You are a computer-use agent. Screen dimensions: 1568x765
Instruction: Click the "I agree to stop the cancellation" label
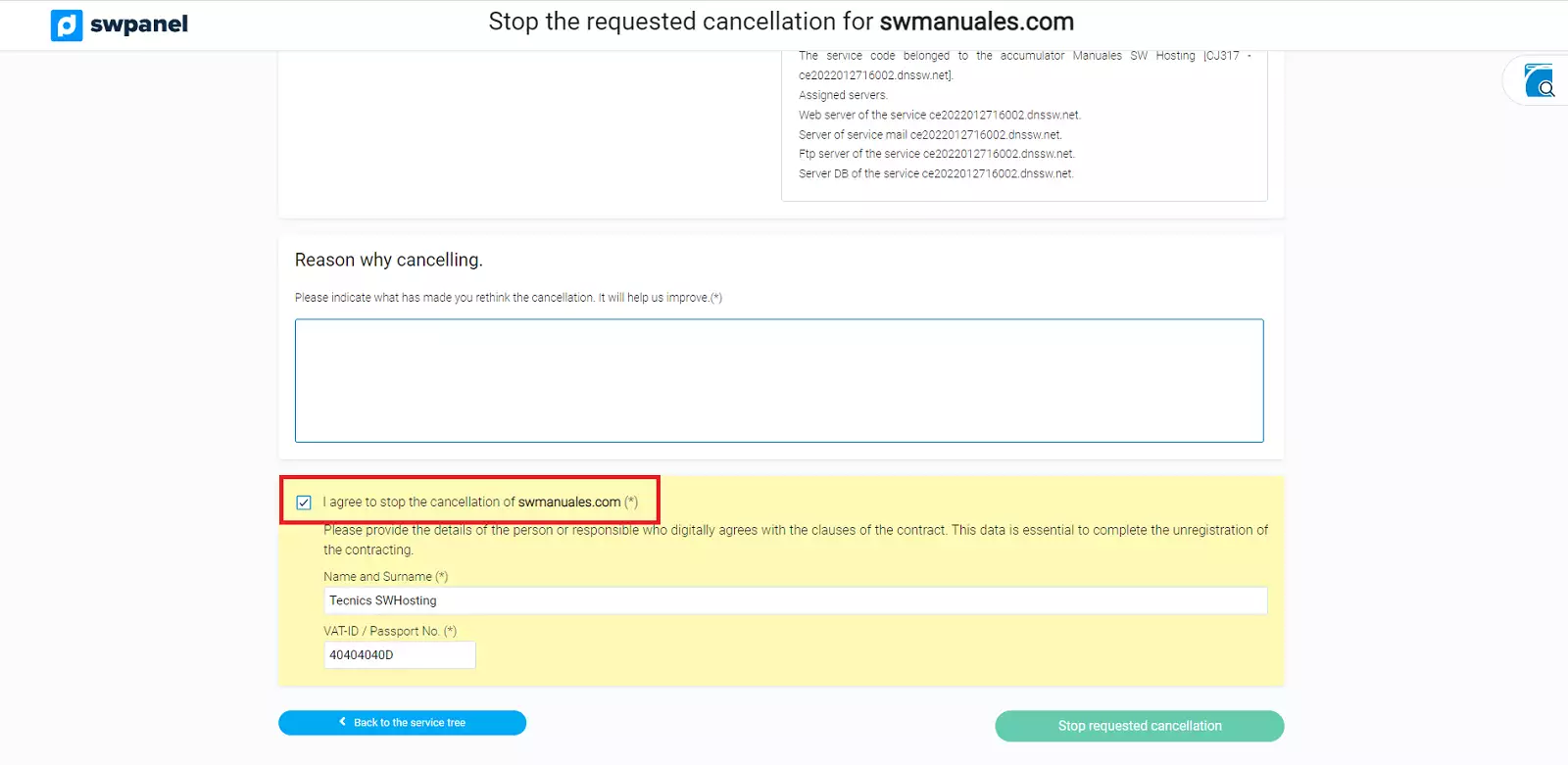[479, 502]
